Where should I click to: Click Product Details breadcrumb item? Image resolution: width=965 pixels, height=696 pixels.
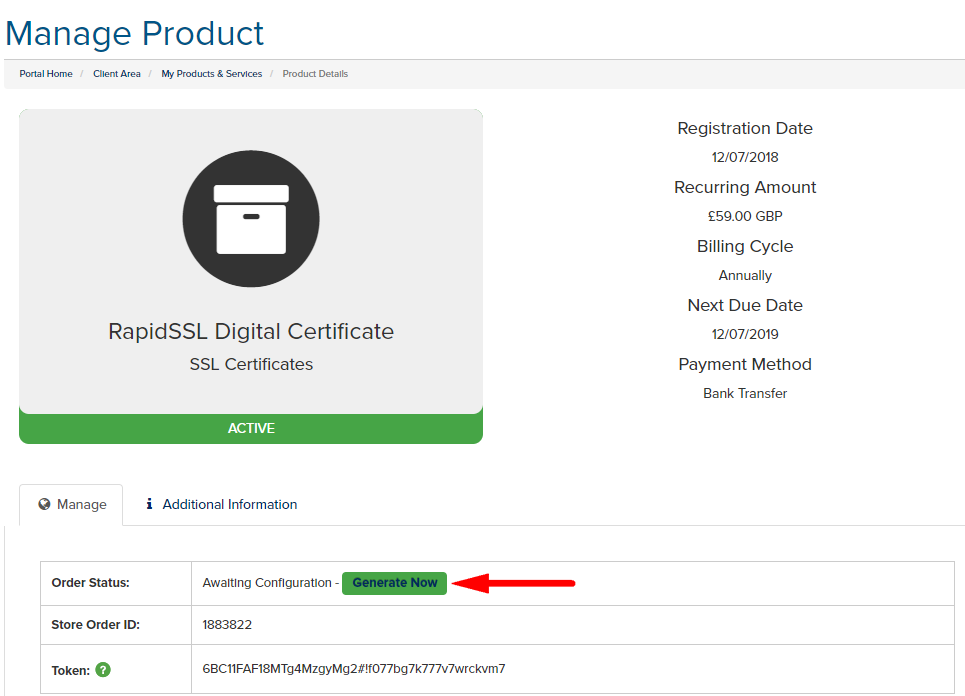[315, 74]
